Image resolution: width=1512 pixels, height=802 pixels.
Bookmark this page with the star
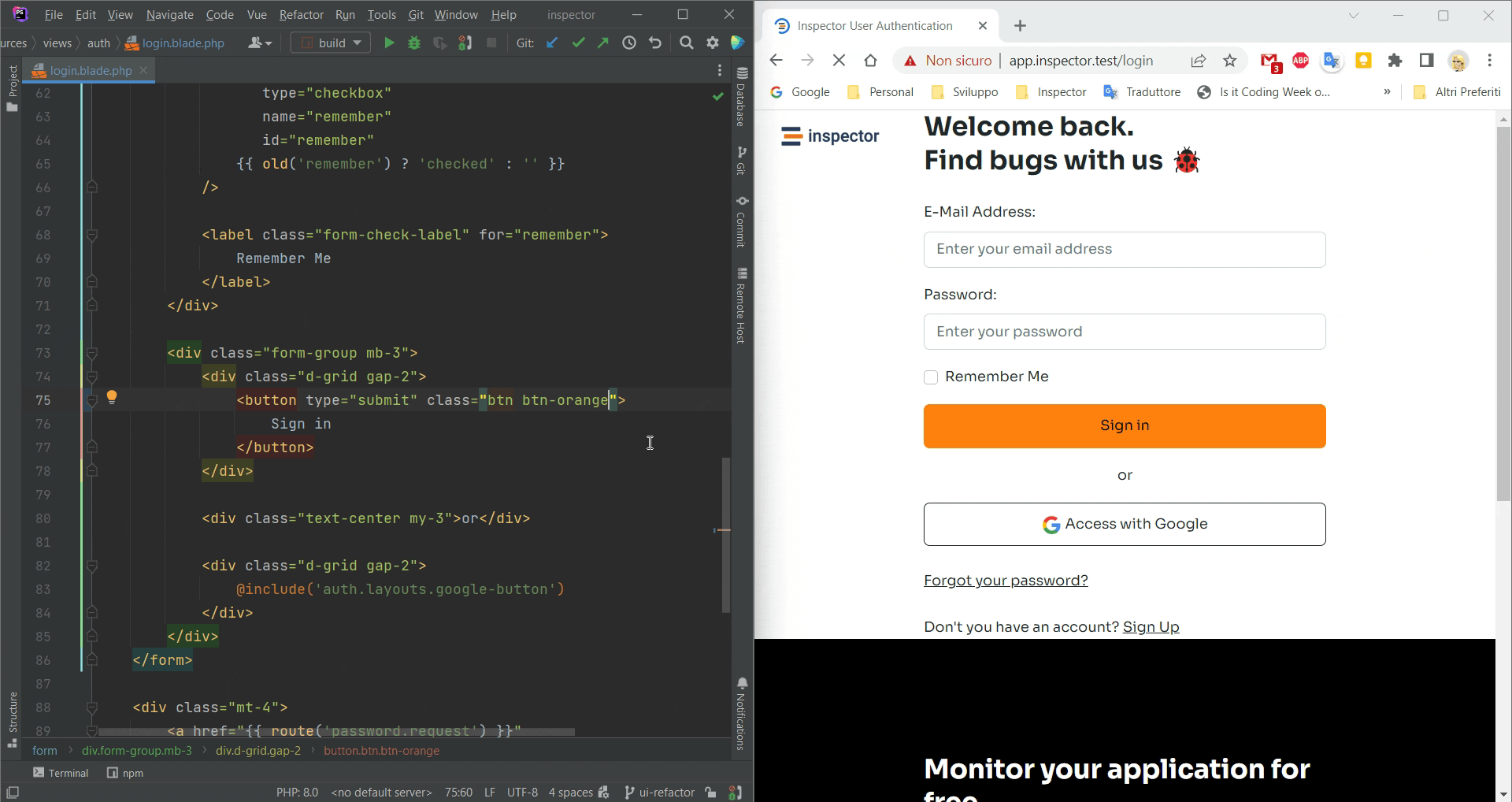point(1230,61)
